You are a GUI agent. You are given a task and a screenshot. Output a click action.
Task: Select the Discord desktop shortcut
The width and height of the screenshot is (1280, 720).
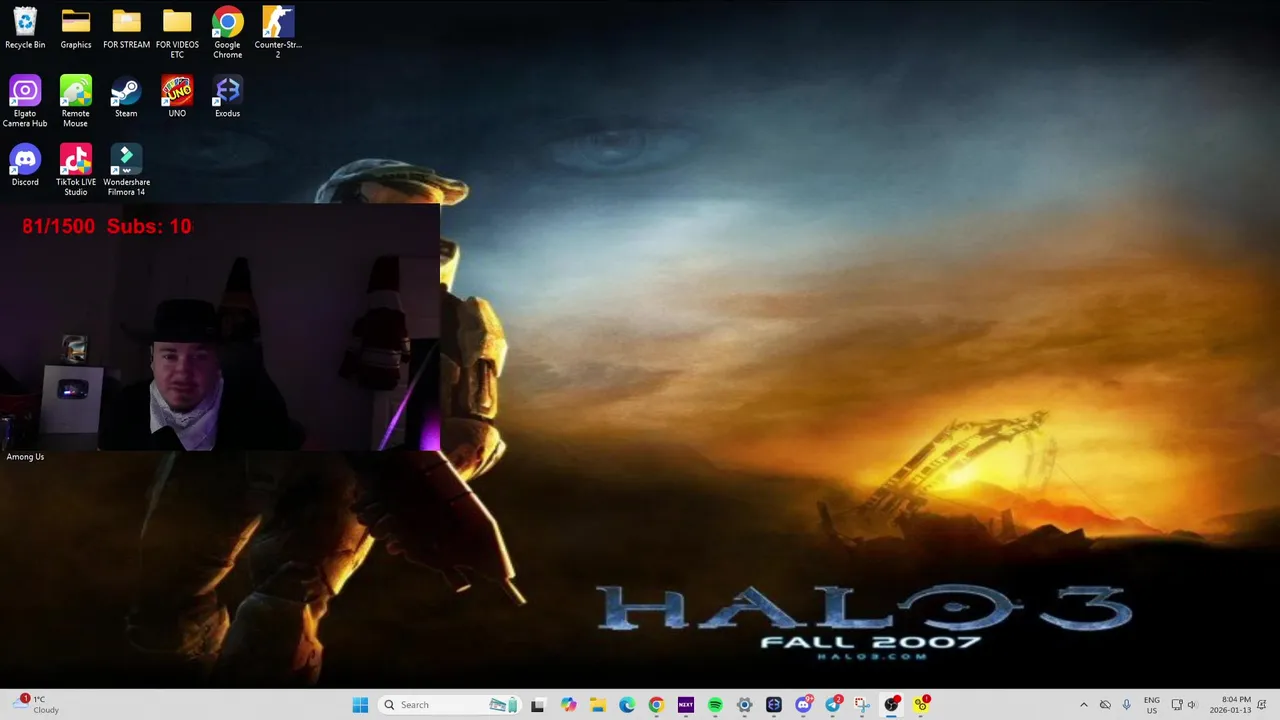coord(25,165)
